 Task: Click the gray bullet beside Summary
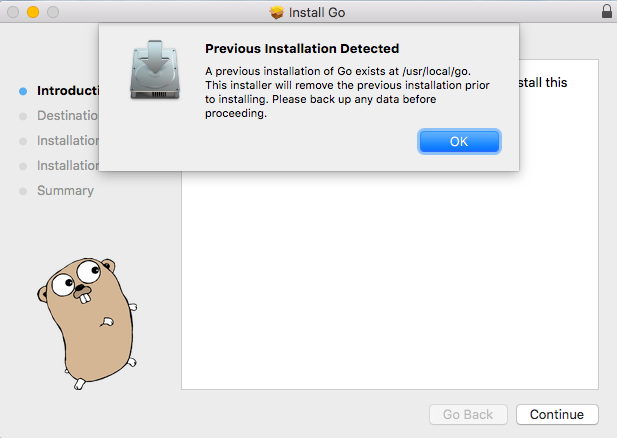click(23, 191)
